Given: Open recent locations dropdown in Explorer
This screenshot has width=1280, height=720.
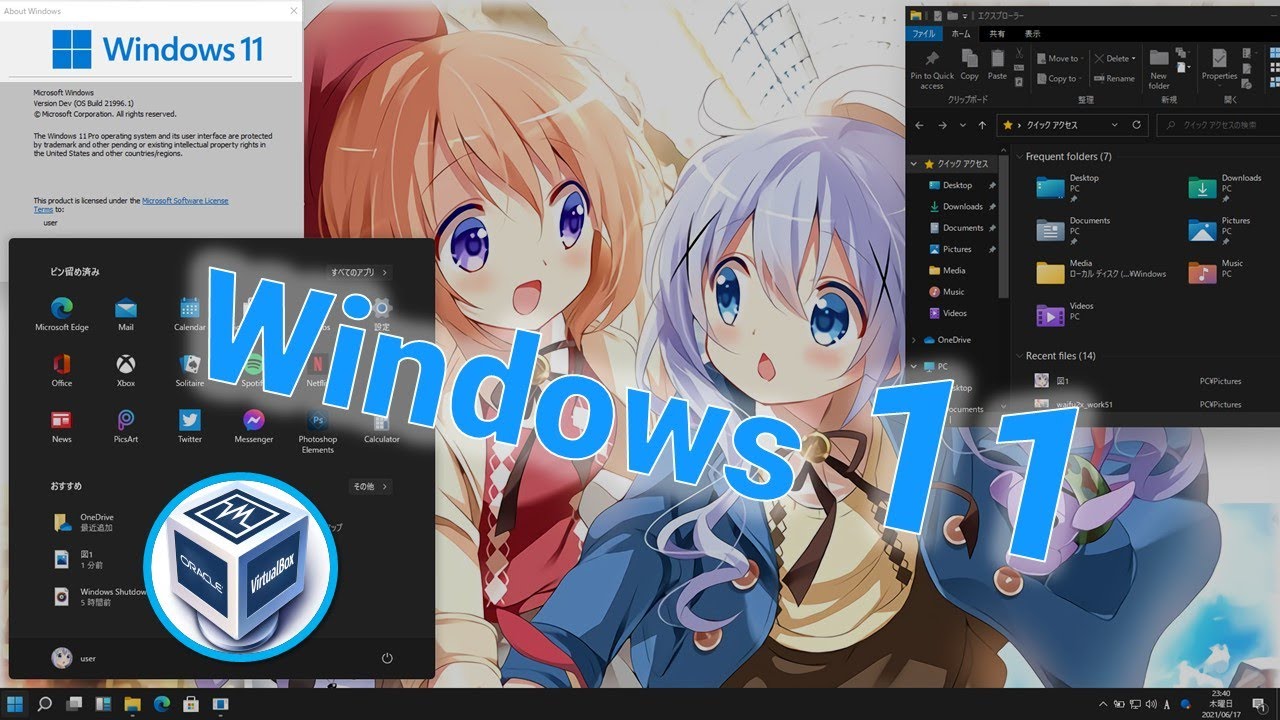Looking at the screenshot, I should (963, 125).
